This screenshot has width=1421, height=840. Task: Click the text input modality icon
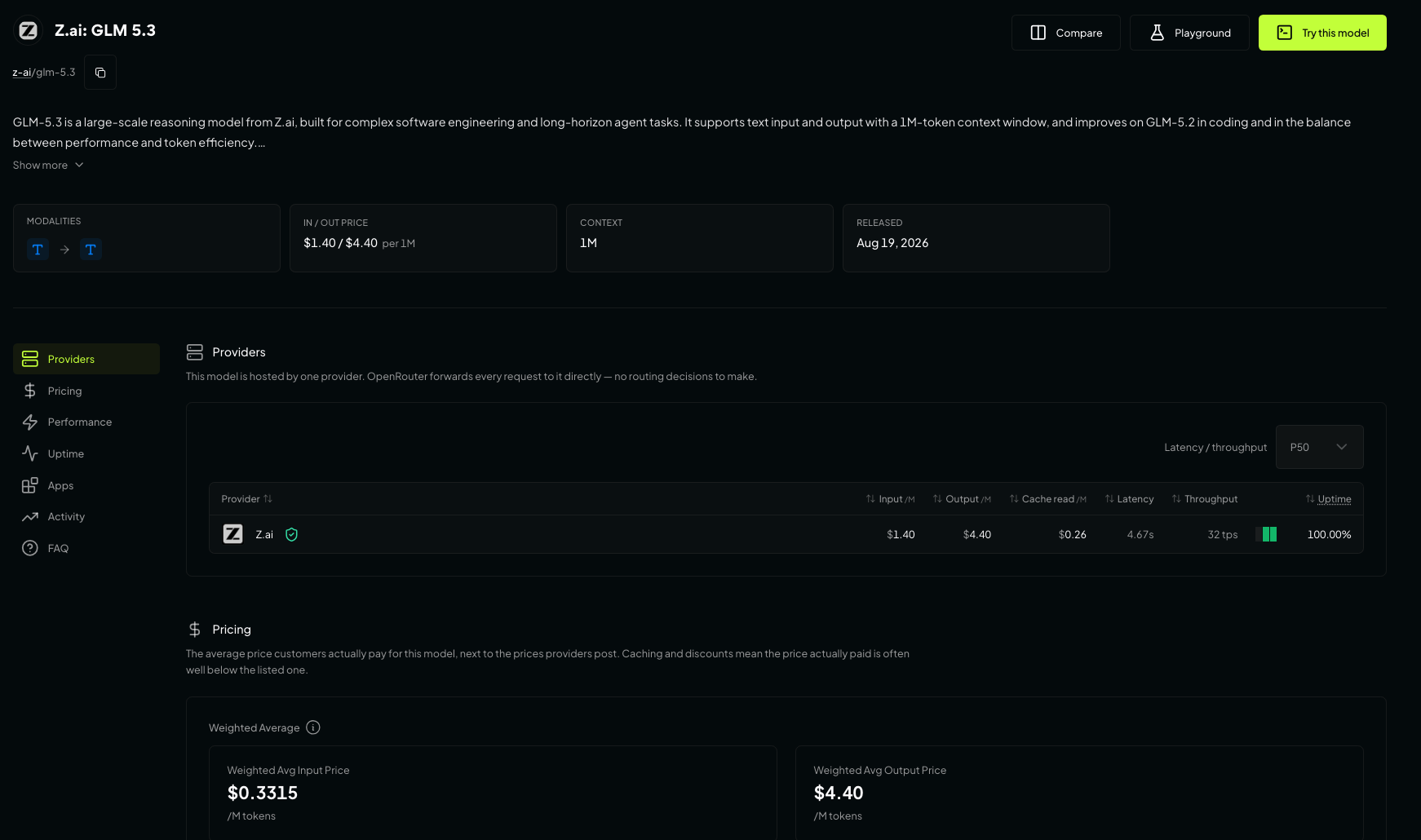pyautogui.click(x=38, y=250)
